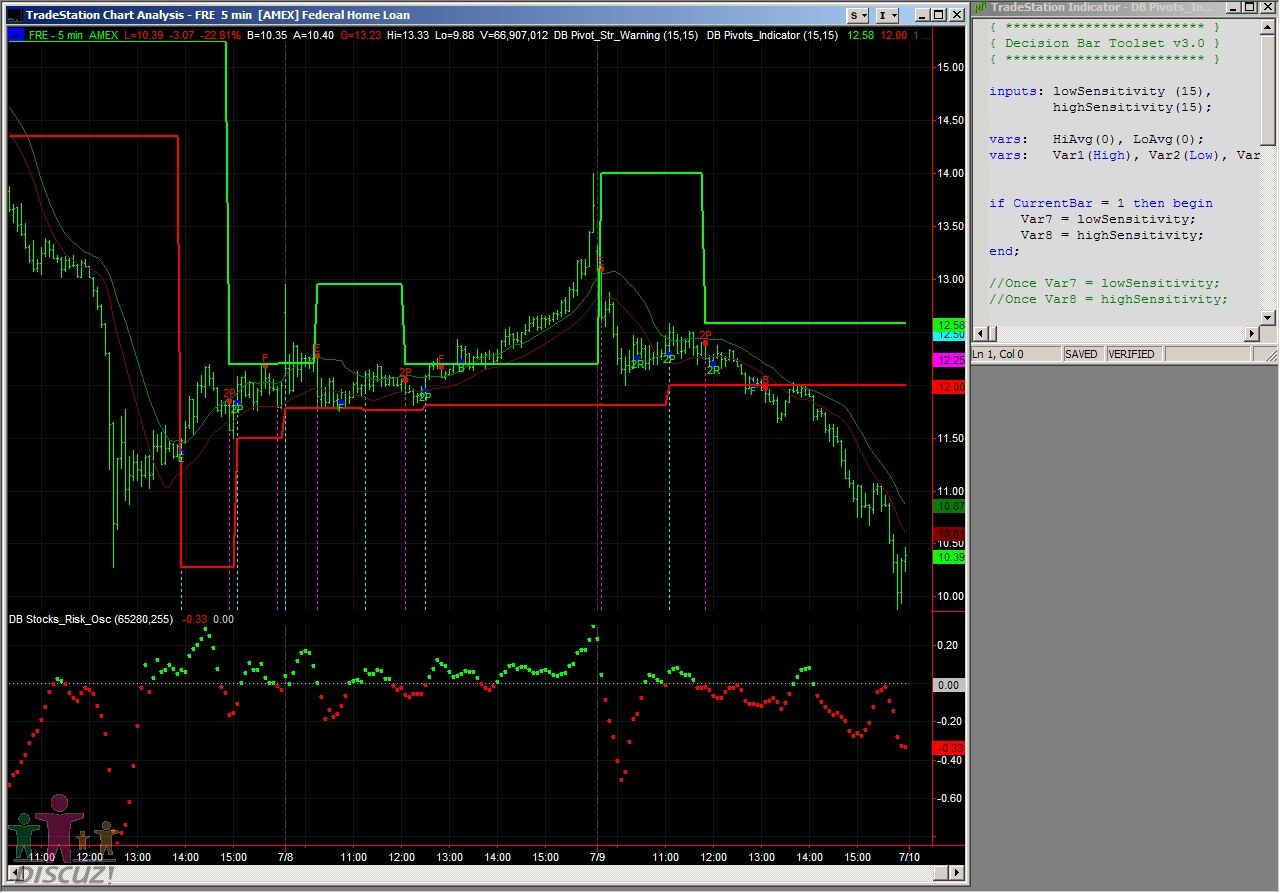This screenshot has width=1280, height=893.
Task: Click the SAVED status field
Action: tap(1081, 354)
